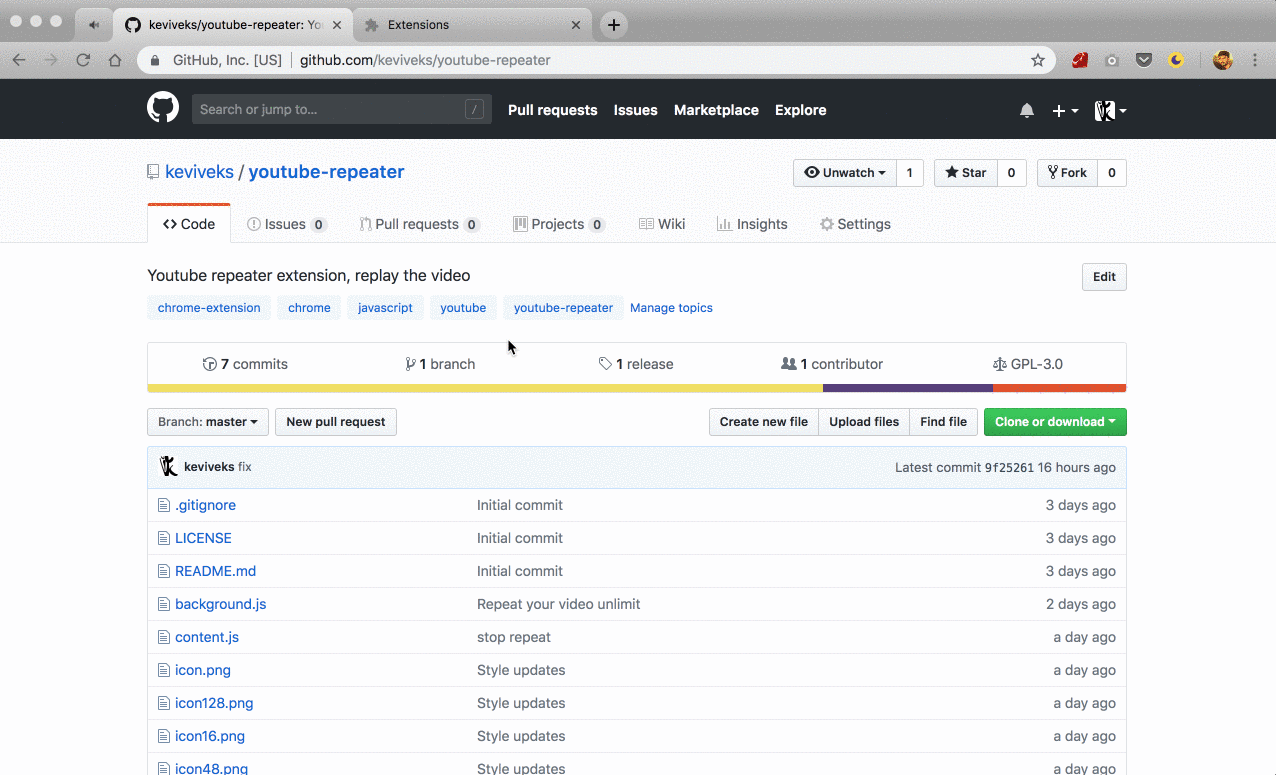
Task: Click Create new file button
Action: 764,422
